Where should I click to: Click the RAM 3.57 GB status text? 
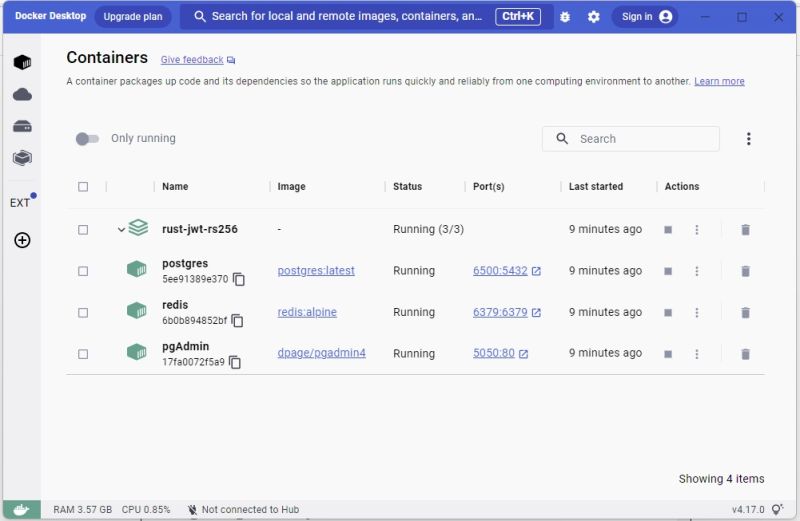tap(83, 509)
